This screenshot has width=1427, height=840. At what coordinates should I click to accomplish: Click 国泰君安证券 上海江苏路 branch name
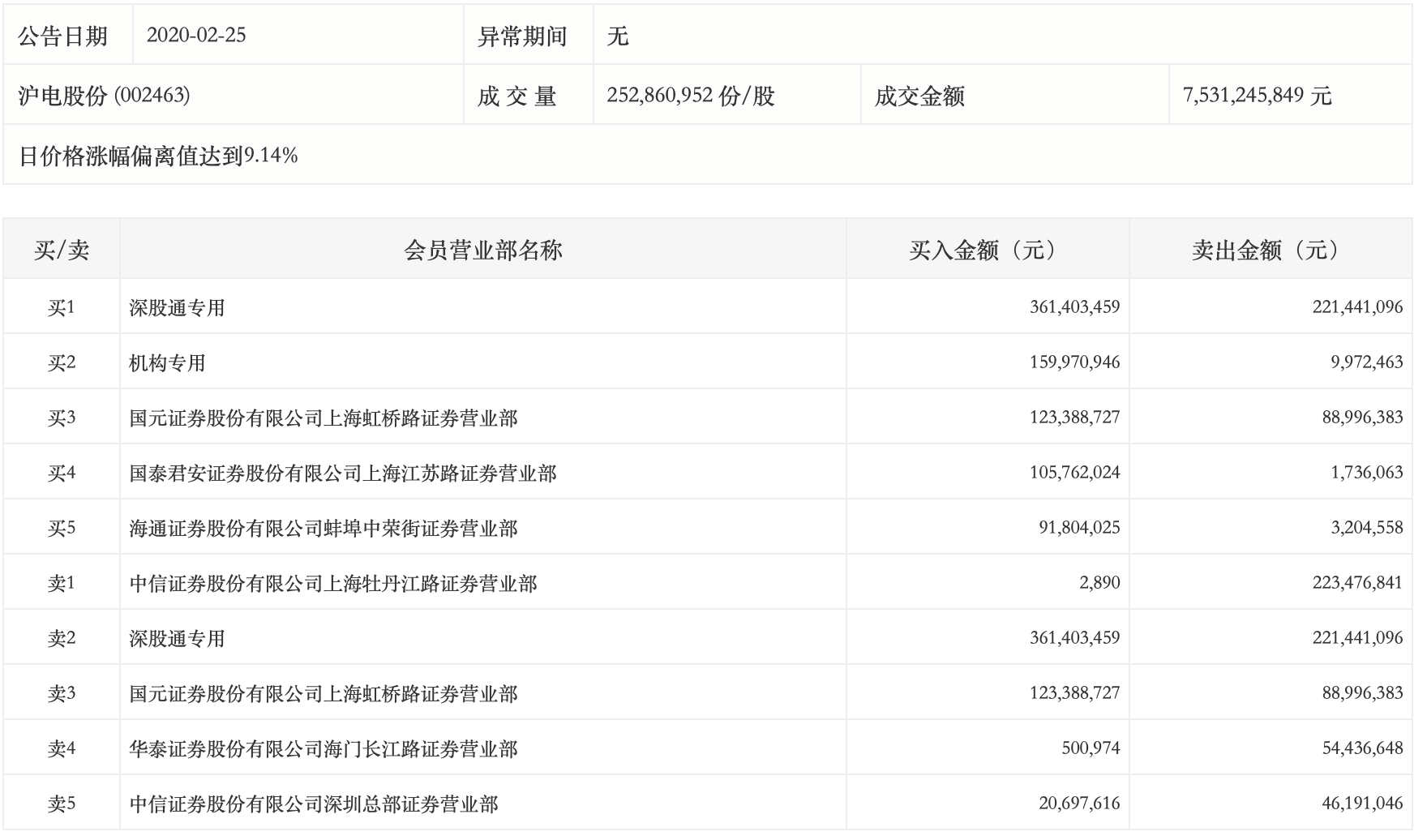click(x=343, y=474)
